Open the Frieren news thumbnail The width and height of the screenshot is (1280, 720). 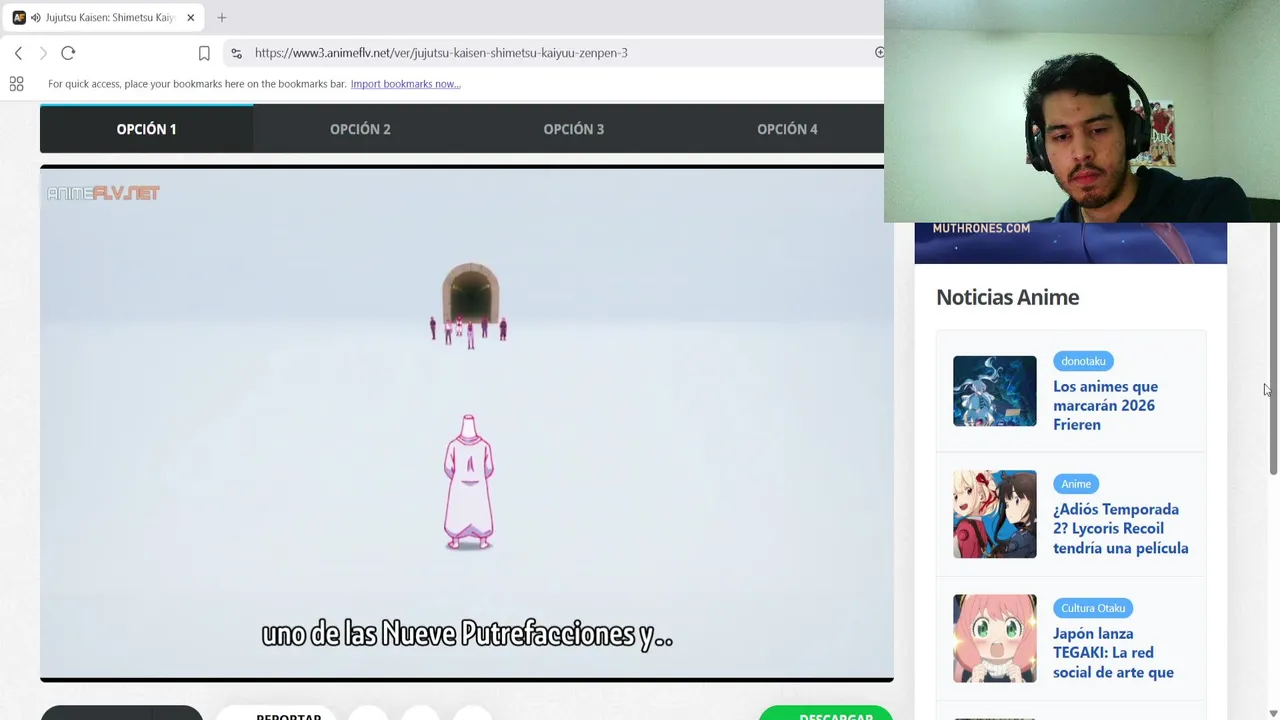(x=995, y=391)
